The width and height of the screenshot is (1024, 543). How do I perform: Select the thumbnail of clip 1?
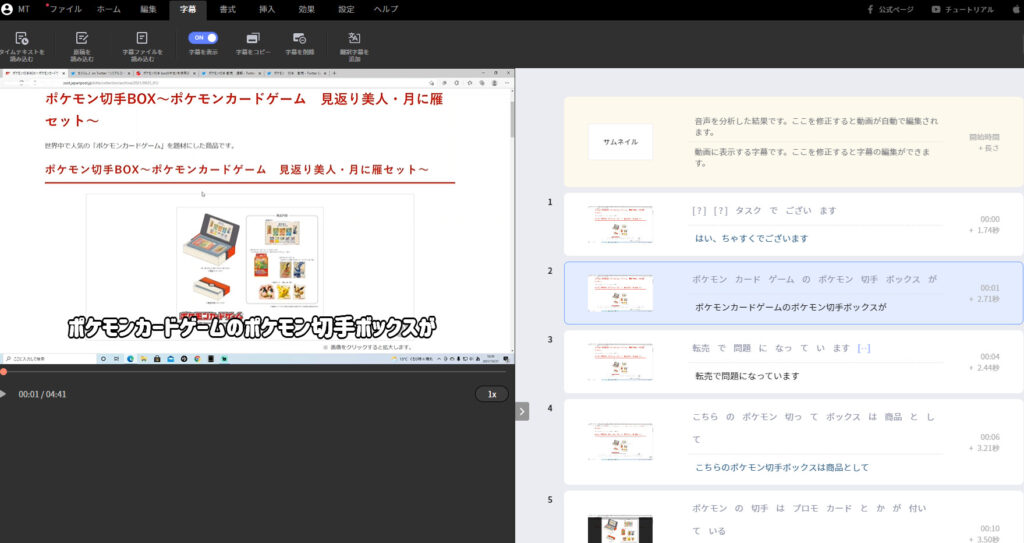pos(620,224)
